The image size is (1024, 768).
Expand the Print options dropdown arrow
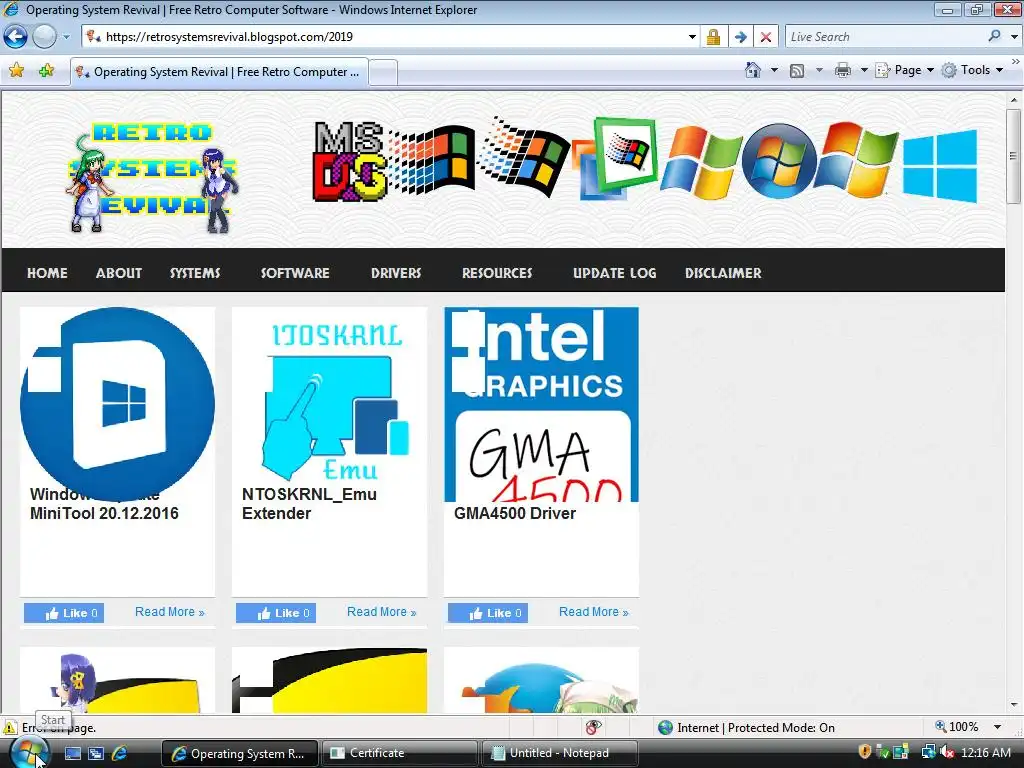(x=863, y=70)
